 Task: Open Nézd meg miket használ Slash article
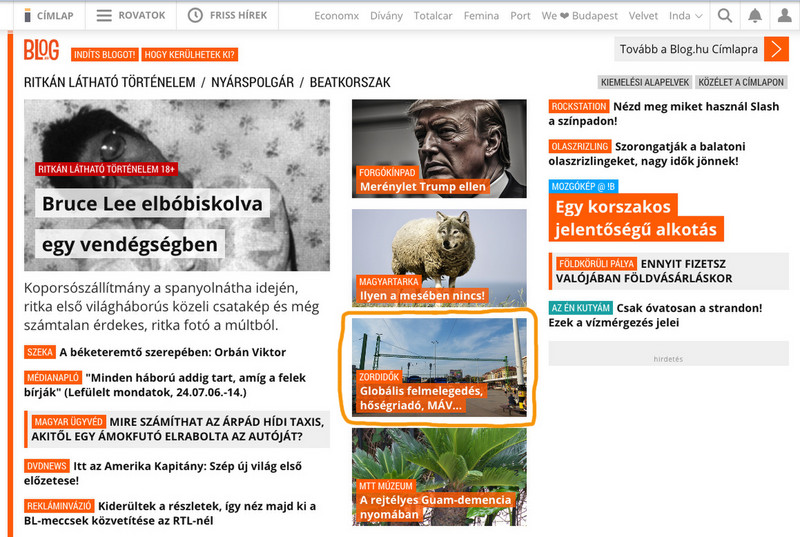click(x=664, y=114)
